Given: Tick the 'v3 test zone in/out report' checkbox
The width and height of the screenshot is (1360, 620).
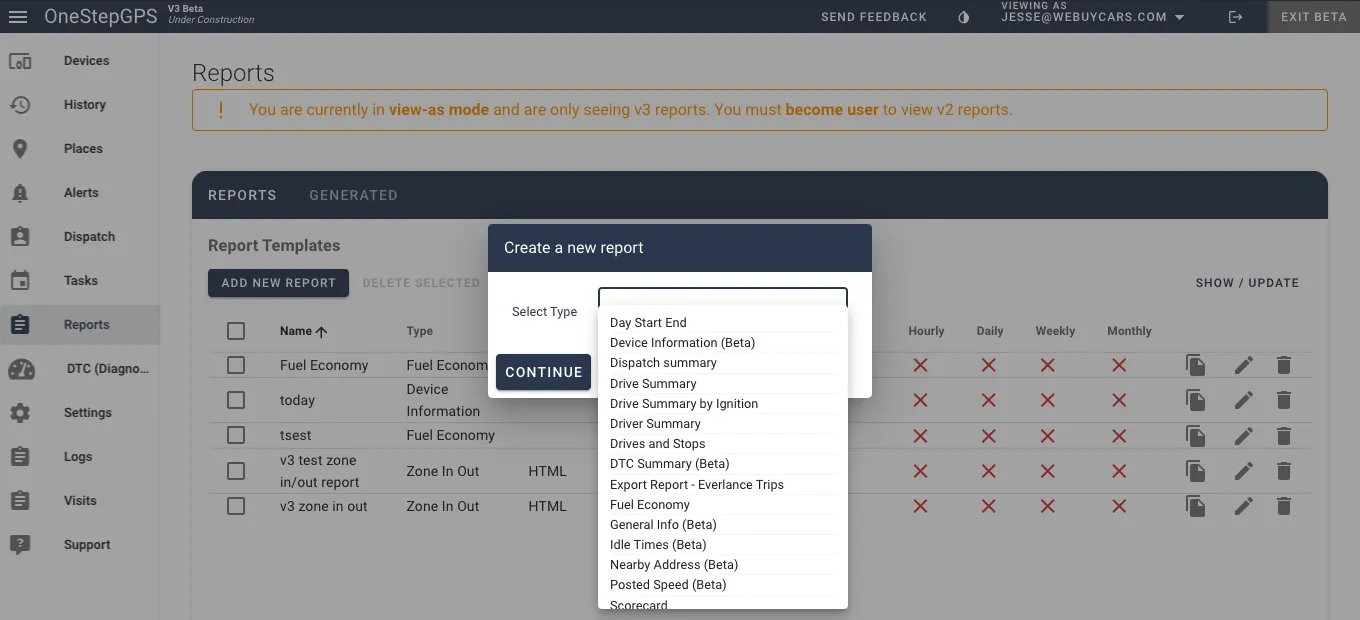Looking at the screenshot, I should [236, 471].
